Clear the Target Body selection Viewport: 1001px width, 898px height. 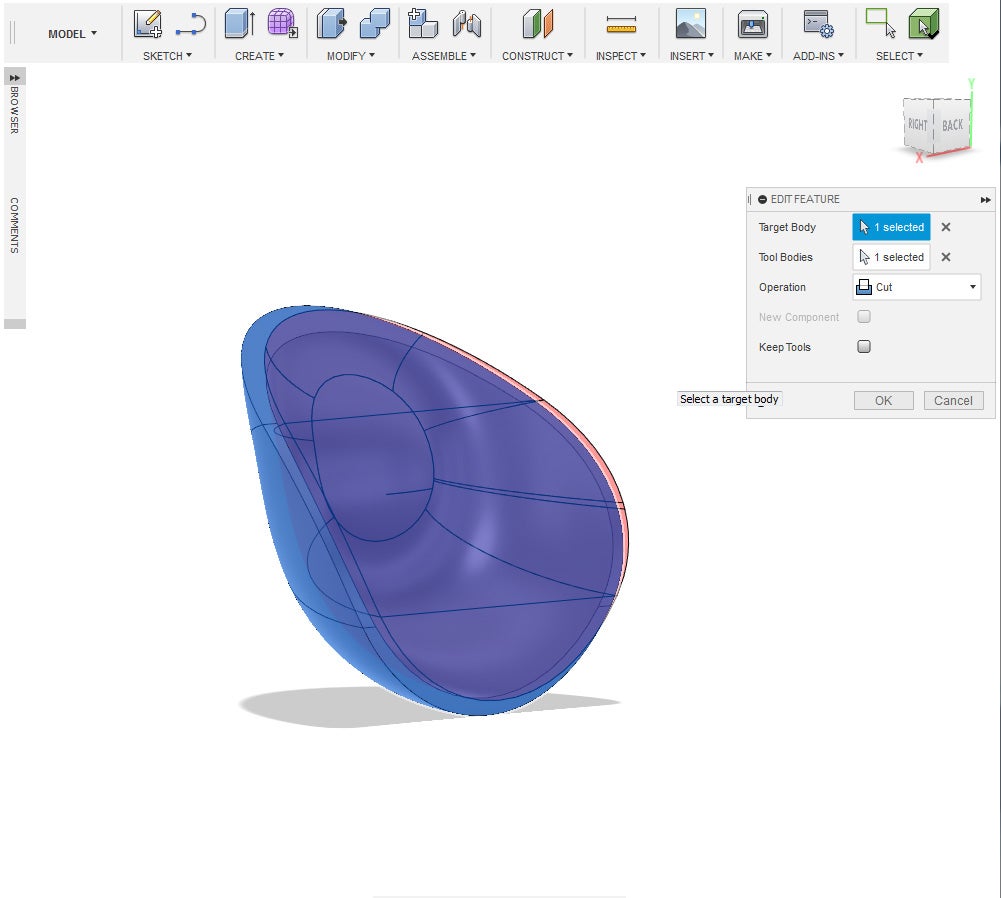(946, 227)
